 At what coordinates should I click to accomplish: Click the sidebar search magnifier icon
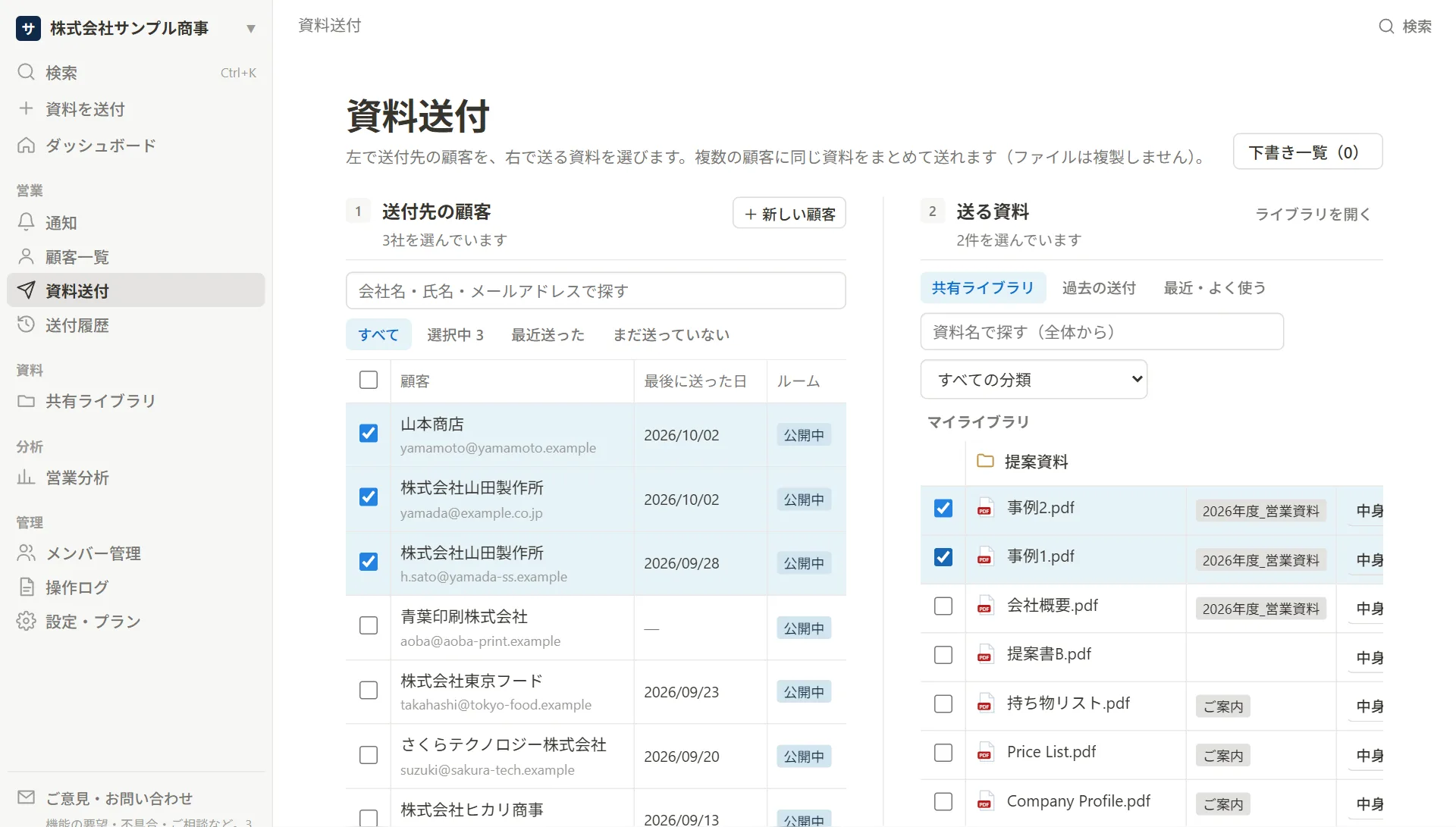coord(27,72)
